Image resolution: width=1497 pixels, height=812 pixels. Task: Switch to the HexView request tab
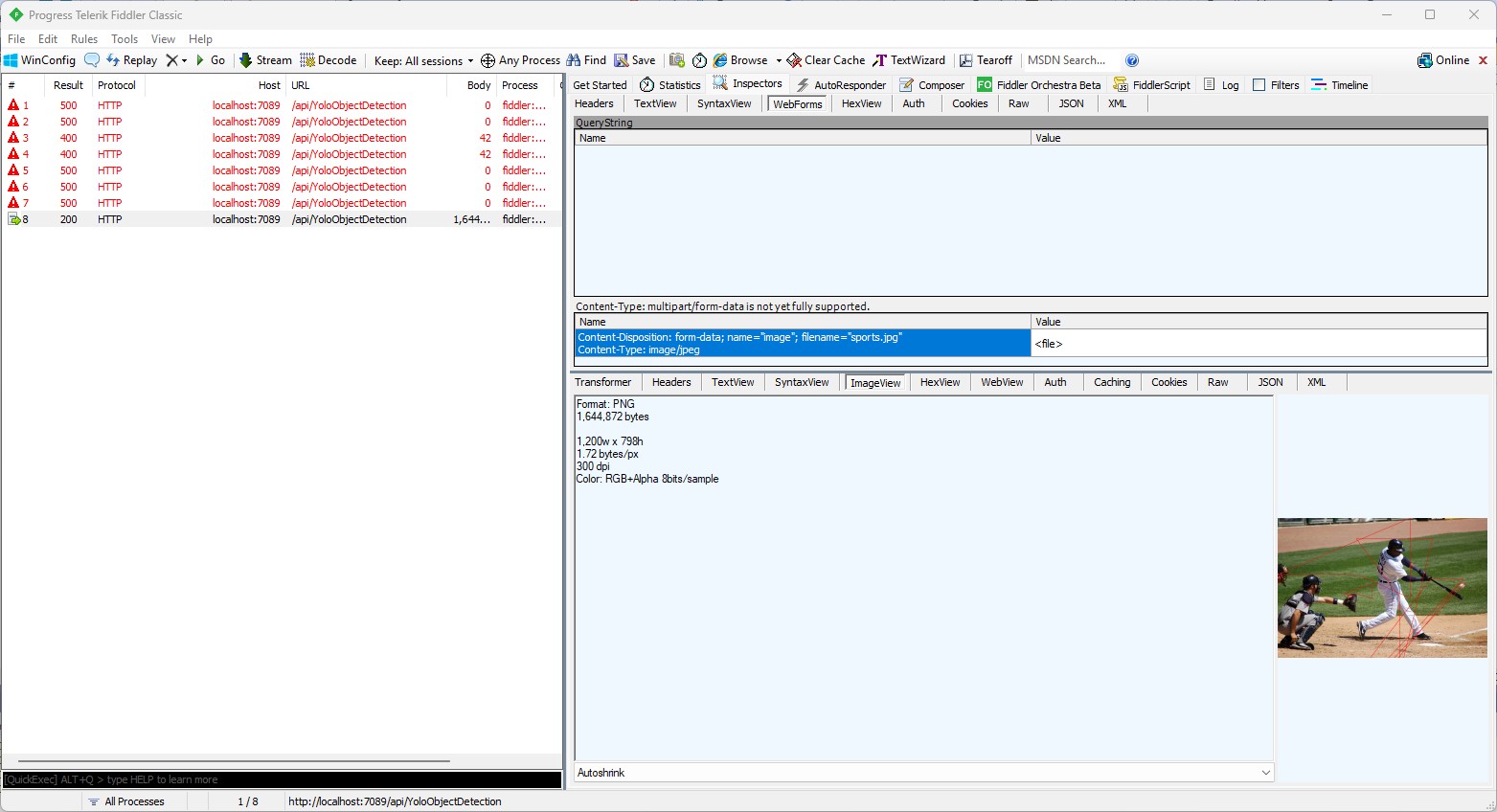click(x=861, y=103)
